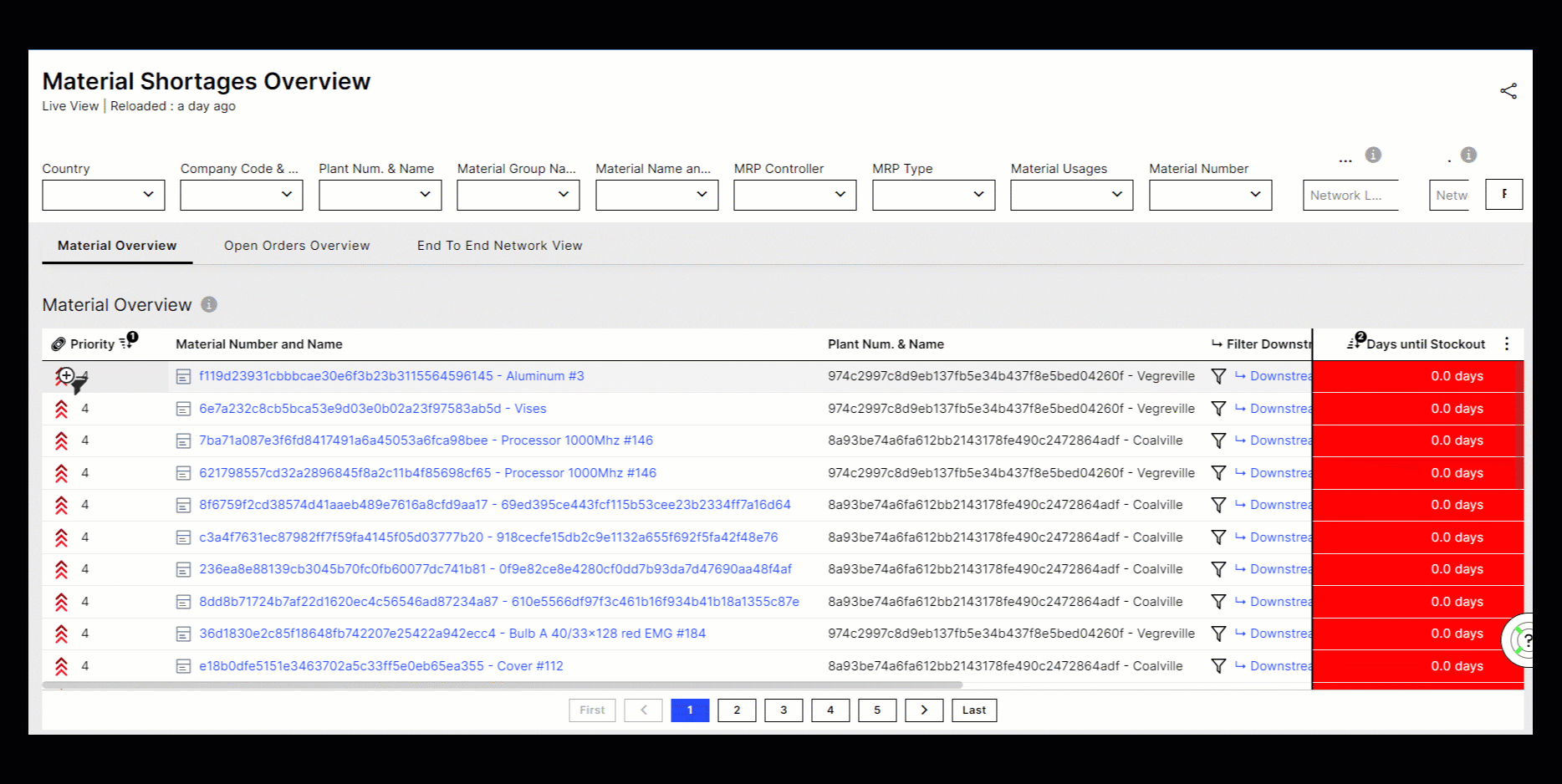Switch to the Open Orders Overview tab
The width and height of the screenshot is (1562, 784).
pos(297,245)
